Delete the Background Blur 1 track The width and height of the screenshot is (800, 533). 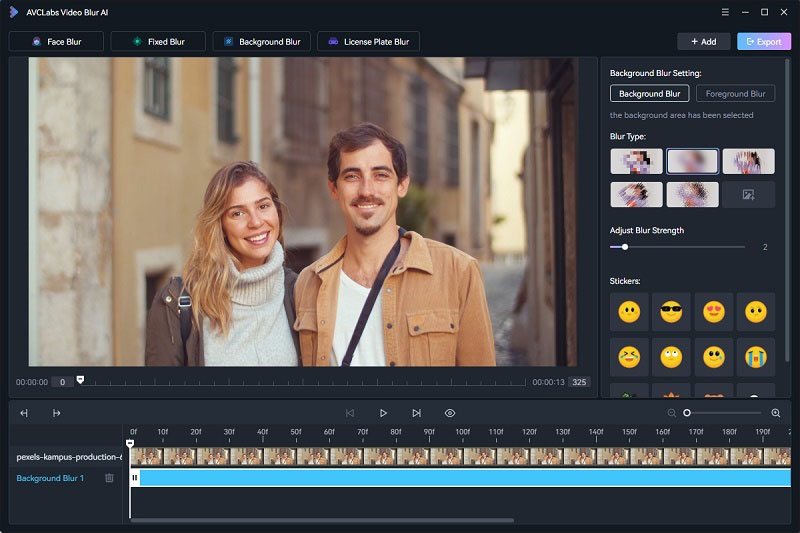point(109,478)
